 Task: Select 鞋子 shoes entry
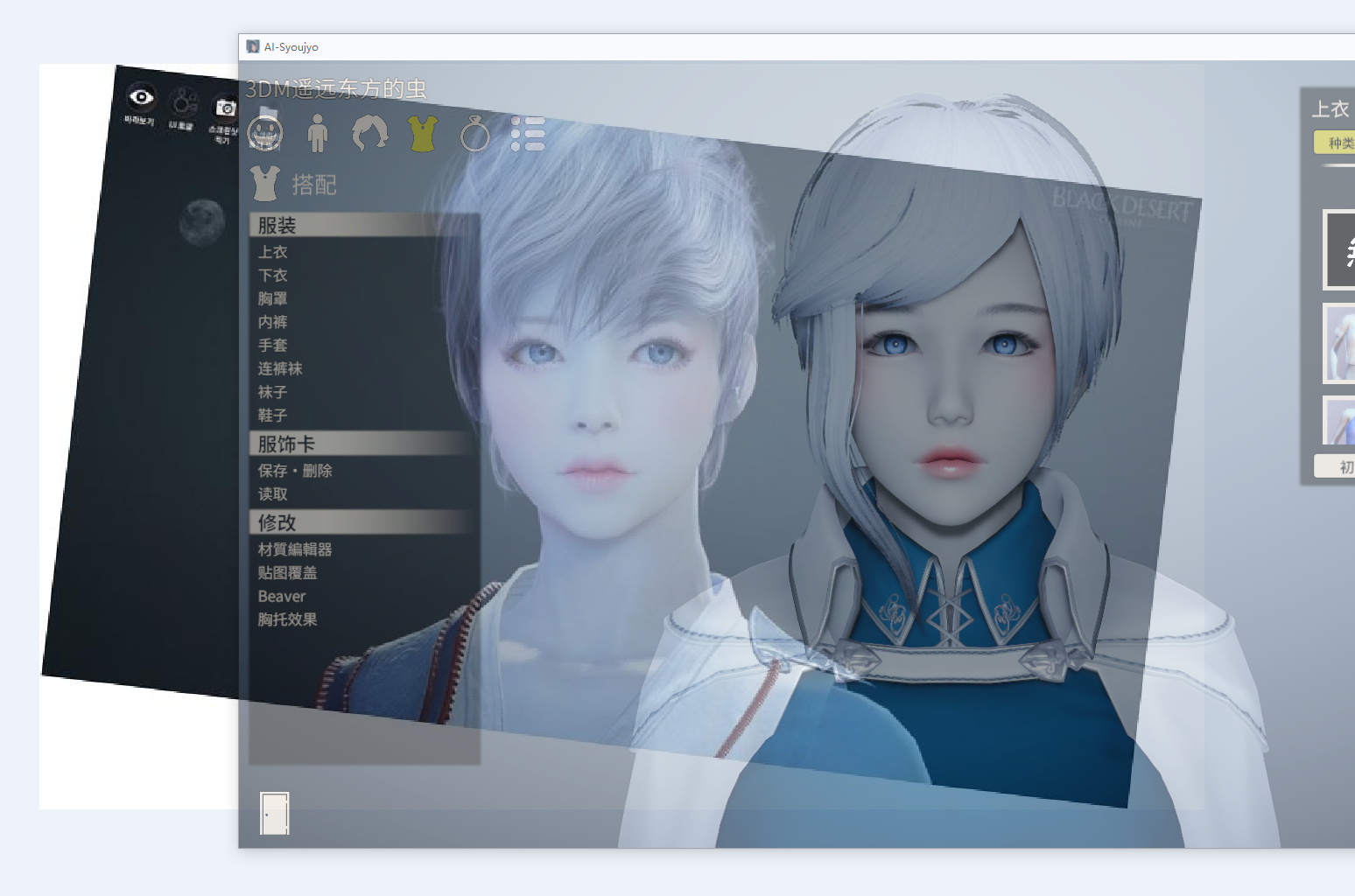coord(273,416)
